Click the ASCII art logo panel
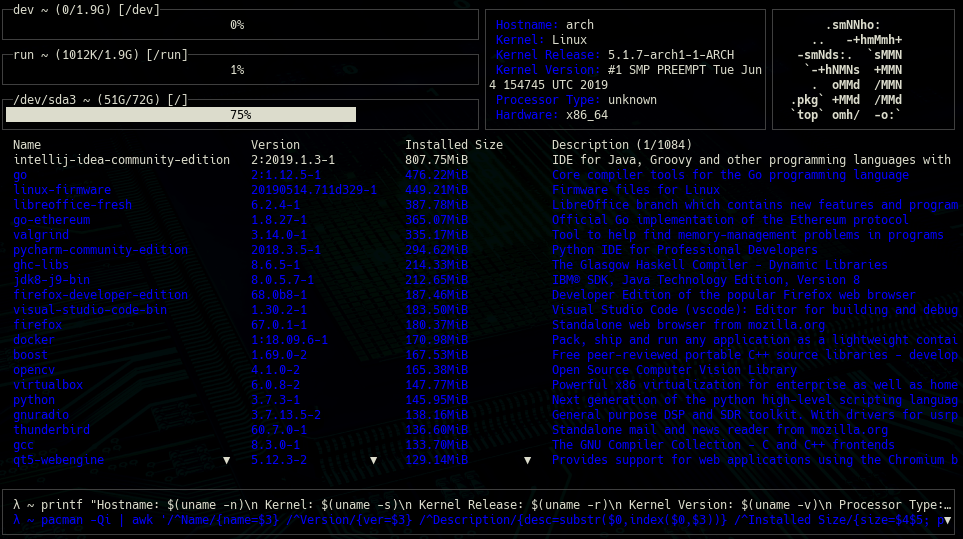Screen dimensions: 963x539 pyautogui.click(x=864, y=70)
